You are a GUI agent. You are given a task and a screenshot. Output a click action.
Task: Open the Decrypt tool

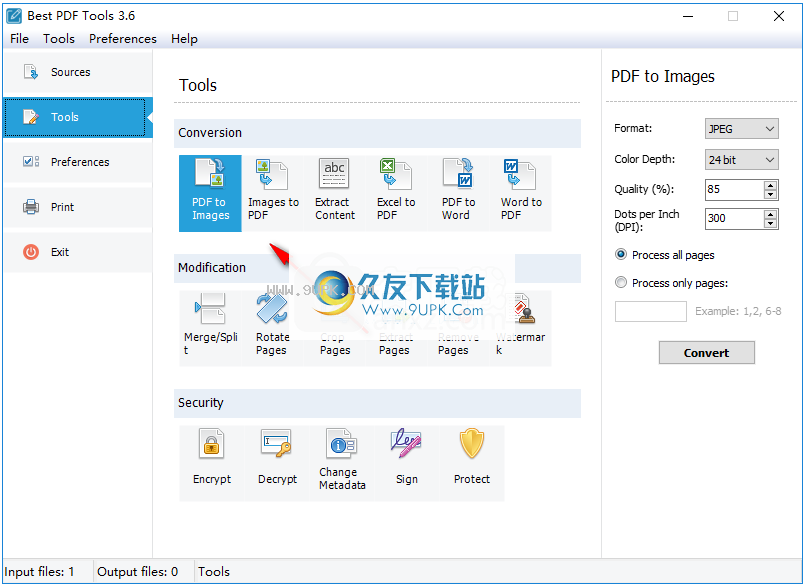277,463
